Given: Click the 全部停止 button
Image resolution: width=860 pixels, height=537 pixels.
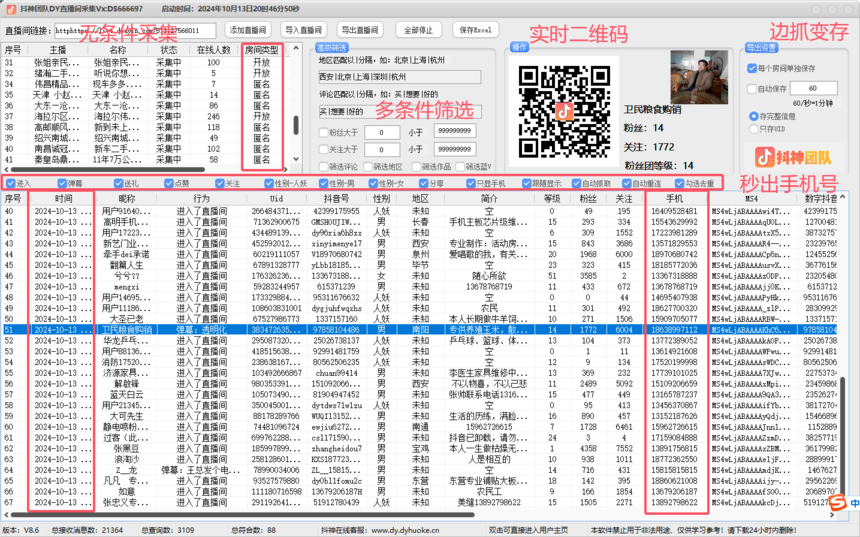Looking at the screenshot, I should tap(418, 30).
